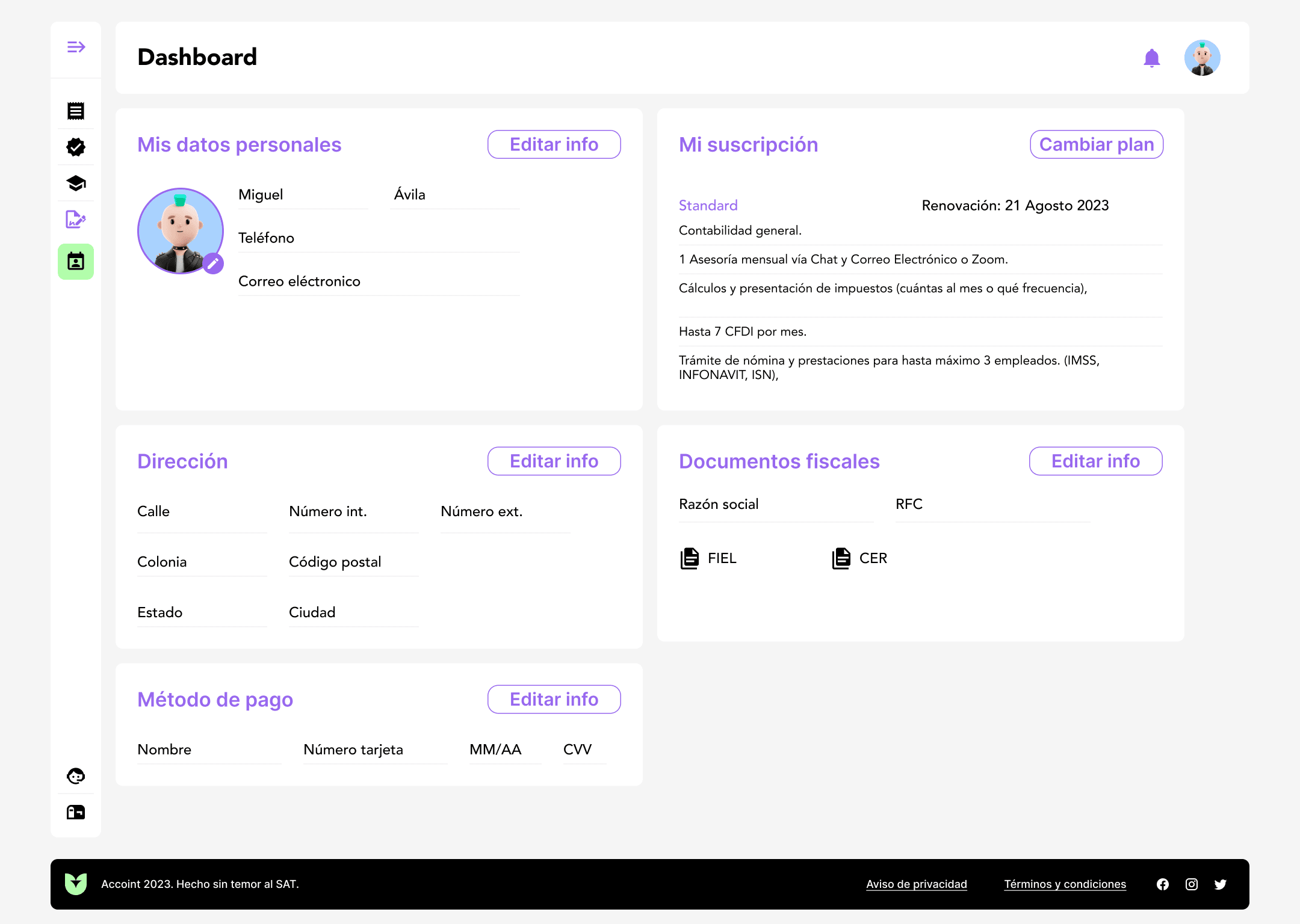Edit profile photo with pencil badge
Image resolution: width=1300 pixels, height=924 pixels.
tap(213, 263)
